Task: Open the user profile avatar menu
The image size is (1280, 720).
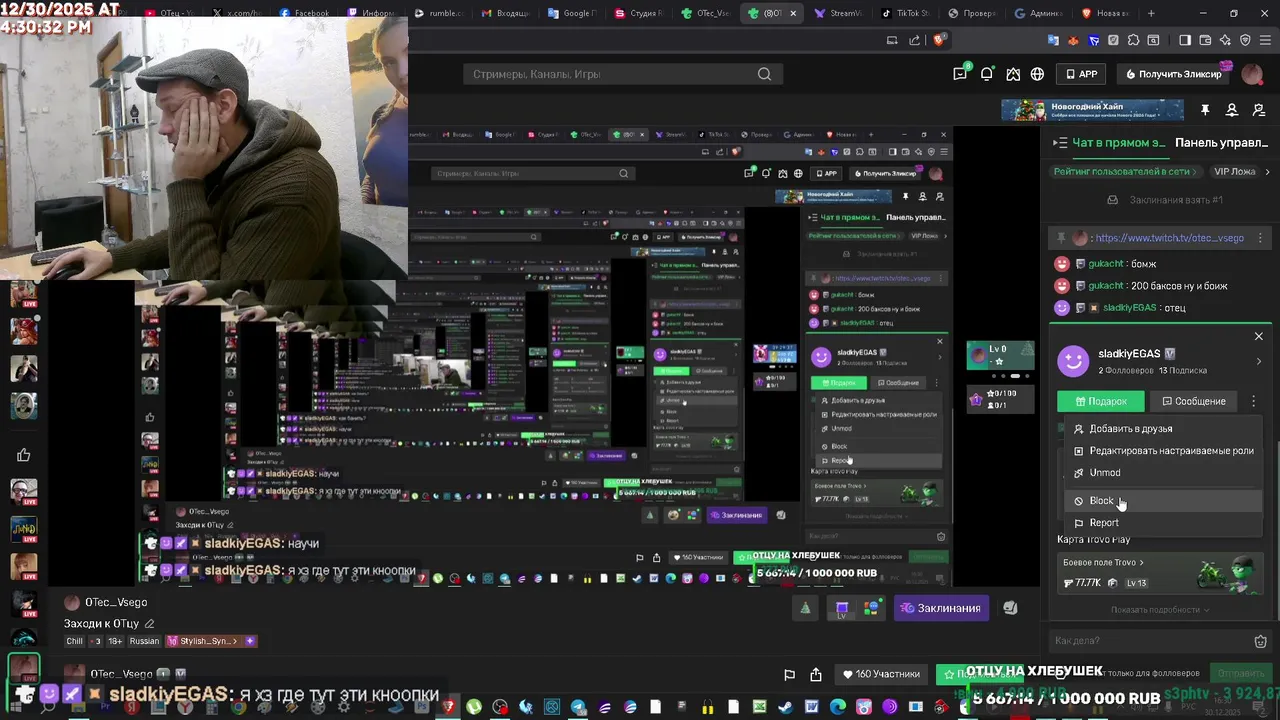Action: (1252, 74)
